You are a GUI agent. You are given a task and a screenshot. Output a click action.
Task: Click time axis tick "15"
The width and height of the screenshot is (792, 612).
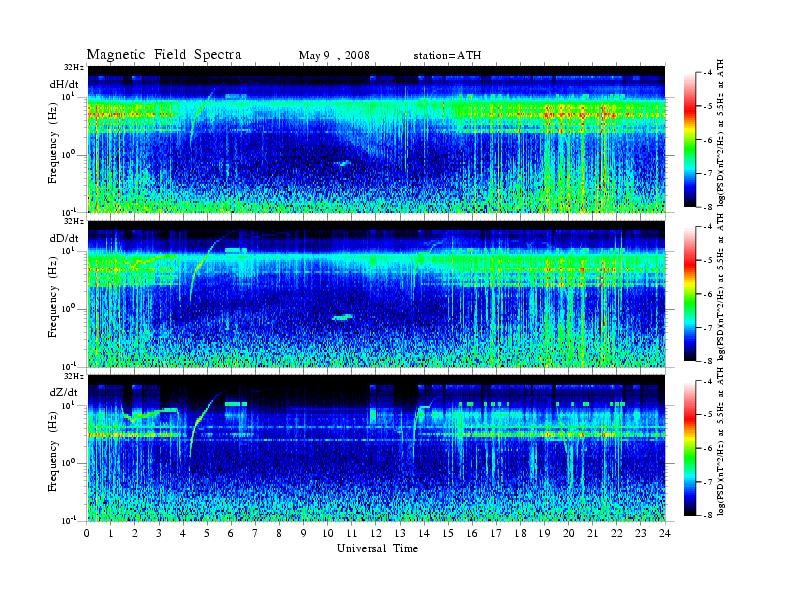coord(448,533)
